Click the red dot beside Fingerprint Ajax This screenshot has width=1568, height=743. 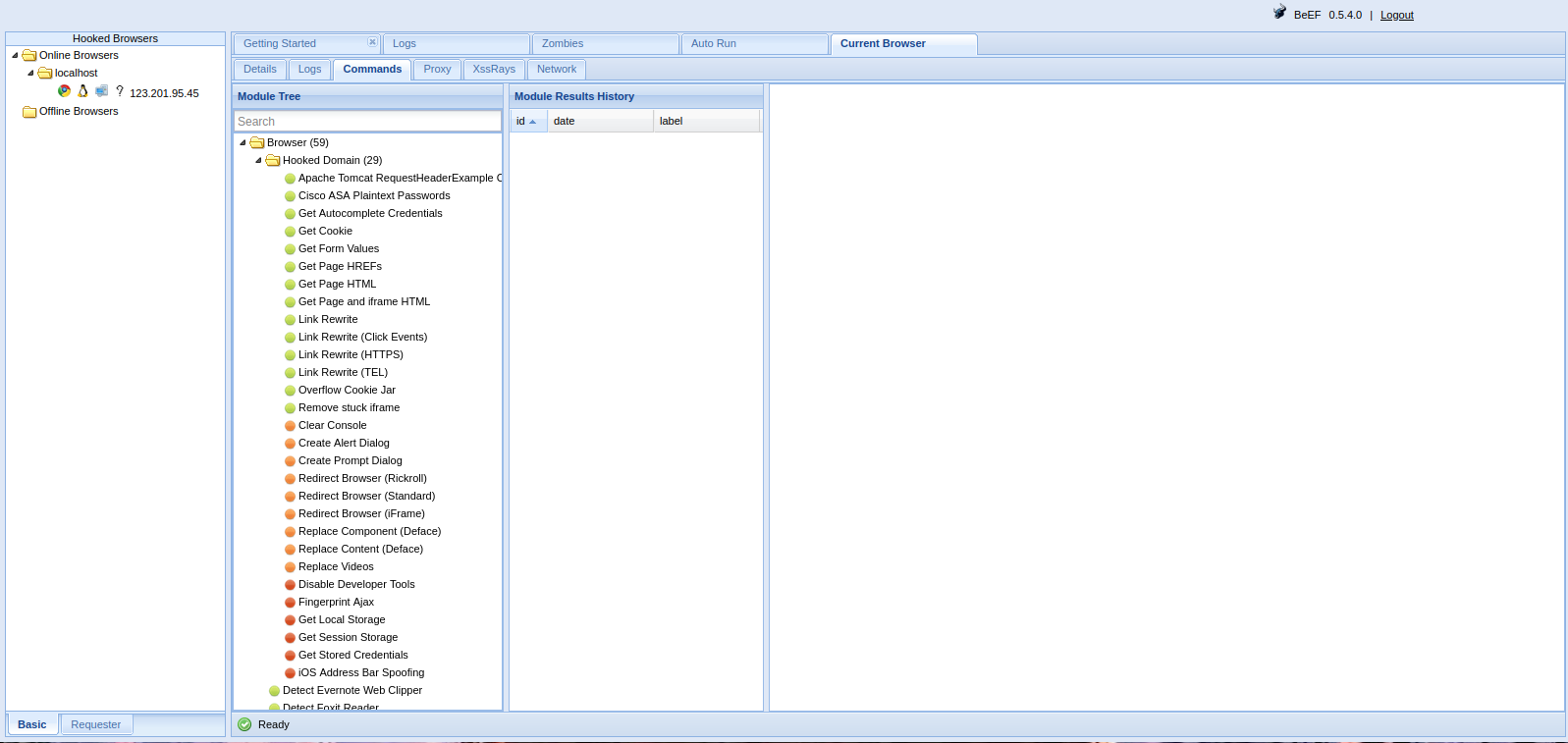(290, 603)
